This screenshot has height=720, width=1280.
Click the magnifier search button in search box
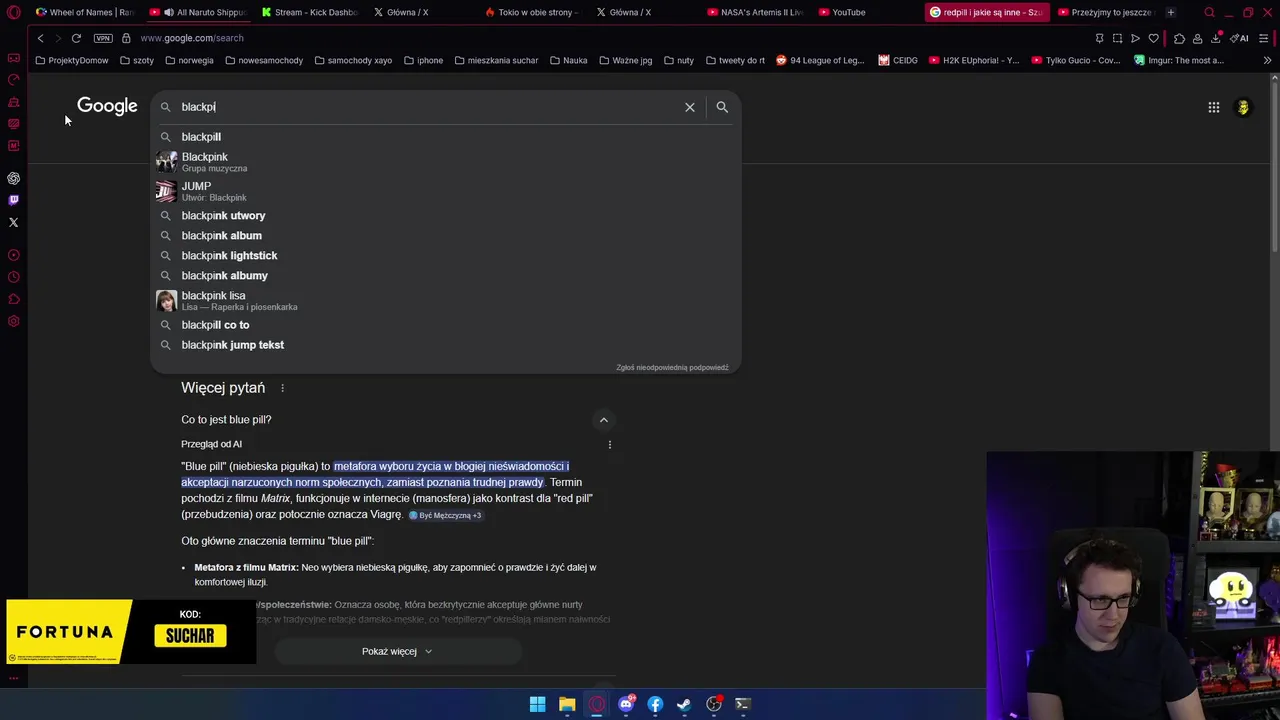coord(722,107)
